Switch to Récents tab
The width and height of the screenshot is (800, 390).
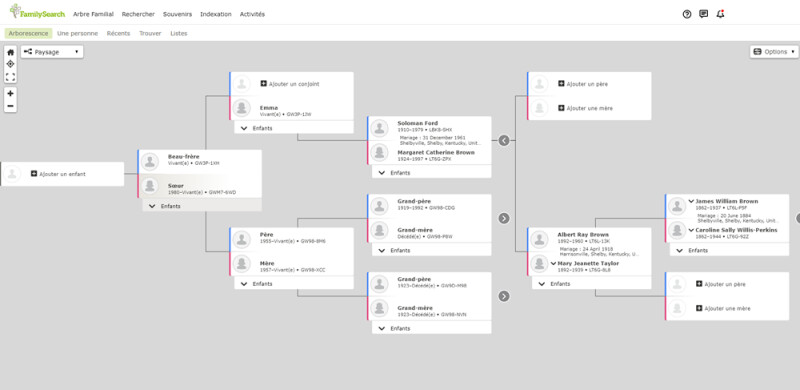tap(118, 33)
